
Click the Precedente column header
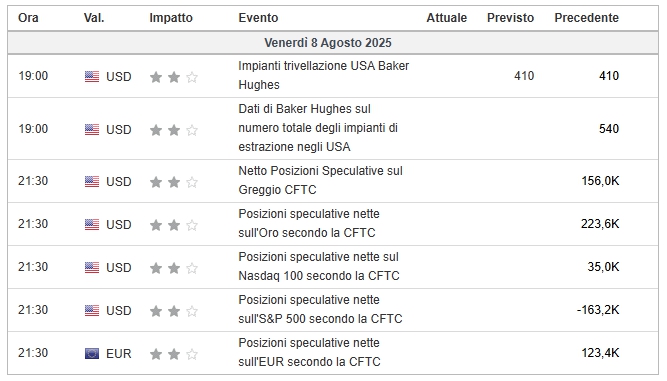pyautogui.click(x=587, y=18)
